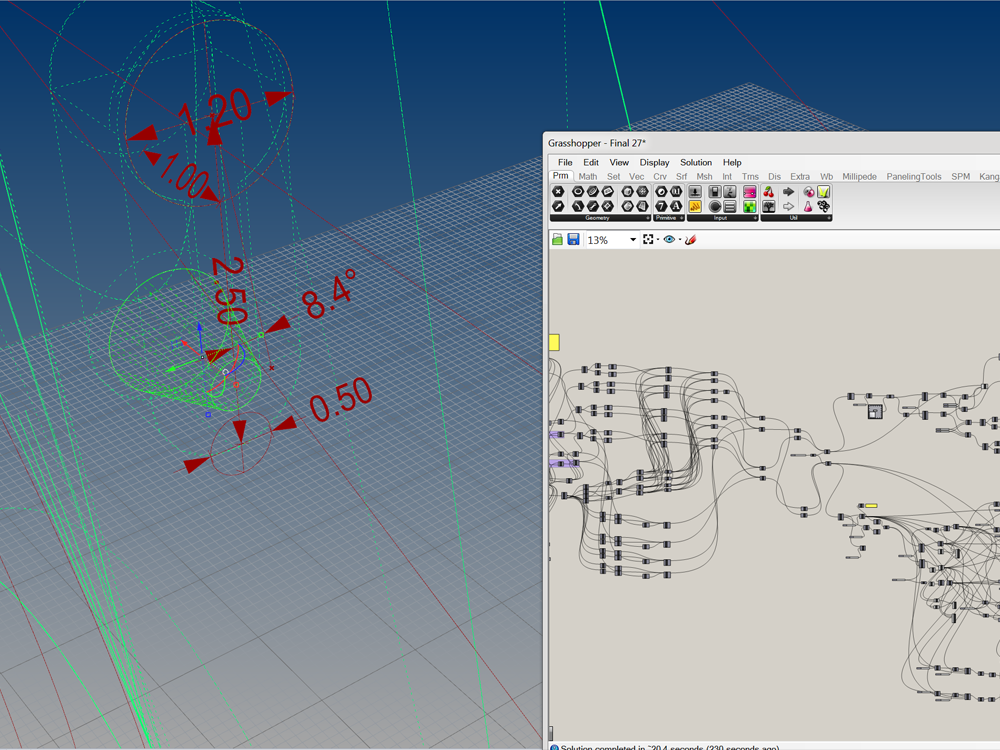Pick the Circle parameter icon
1000x750 pixels.
coord(578,191)
